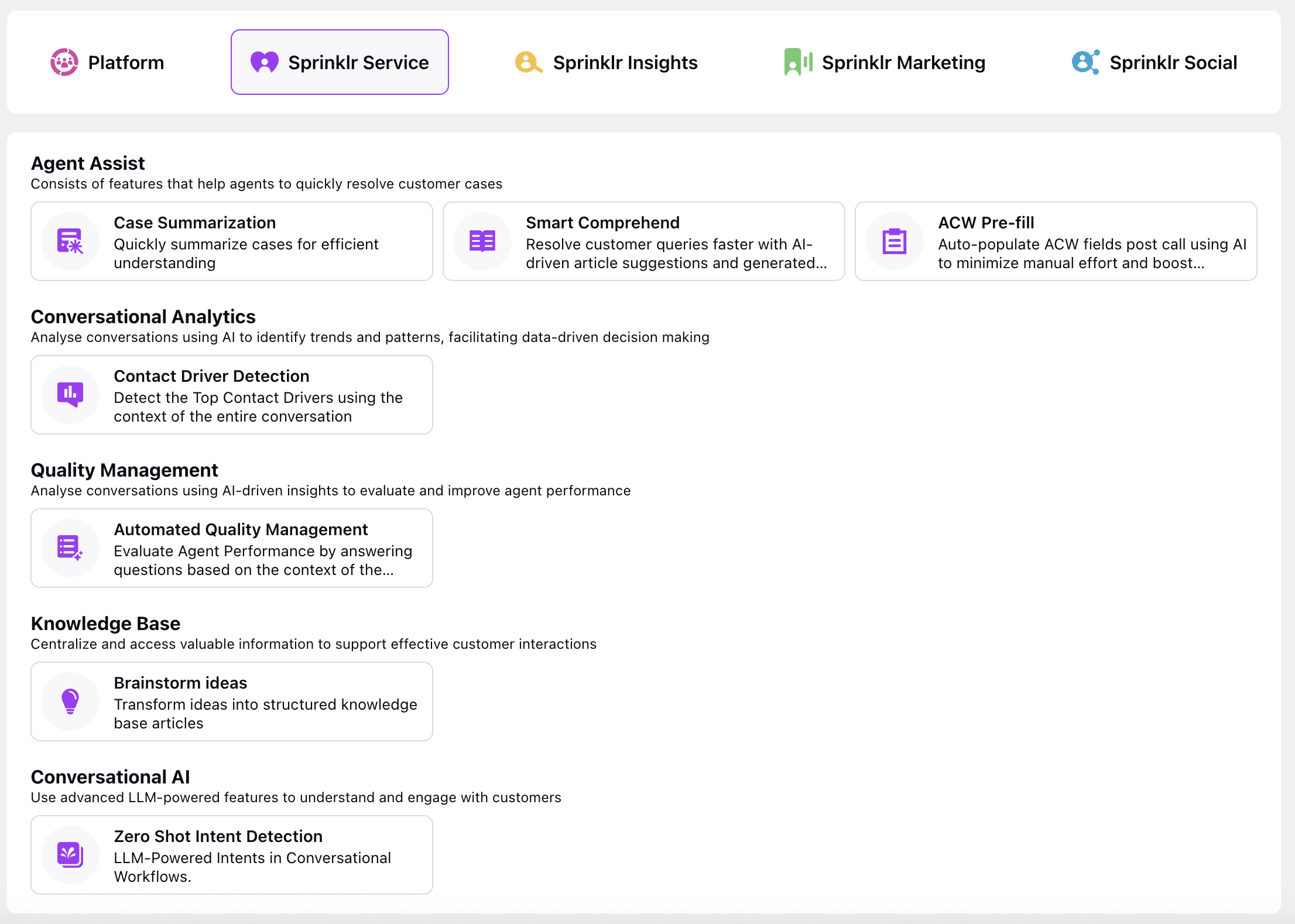Open Contact Driver Detection card title
The height and width of the screenshot is (924, 1295).
pos(211,376)
